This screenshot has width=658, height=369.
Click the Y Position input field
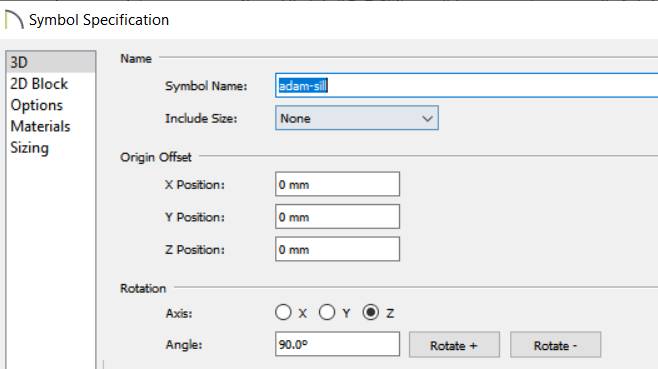click(x=337, y=217)
